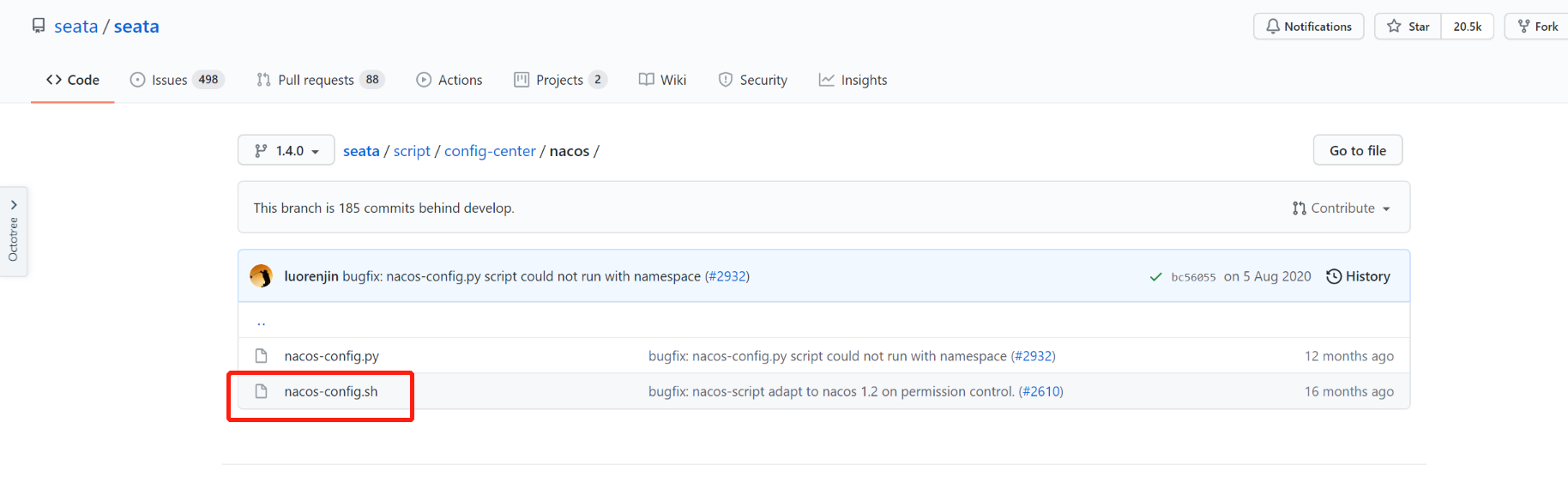Click the Issues circle icon
1568x477 pixels.
[x=137, y=80]
